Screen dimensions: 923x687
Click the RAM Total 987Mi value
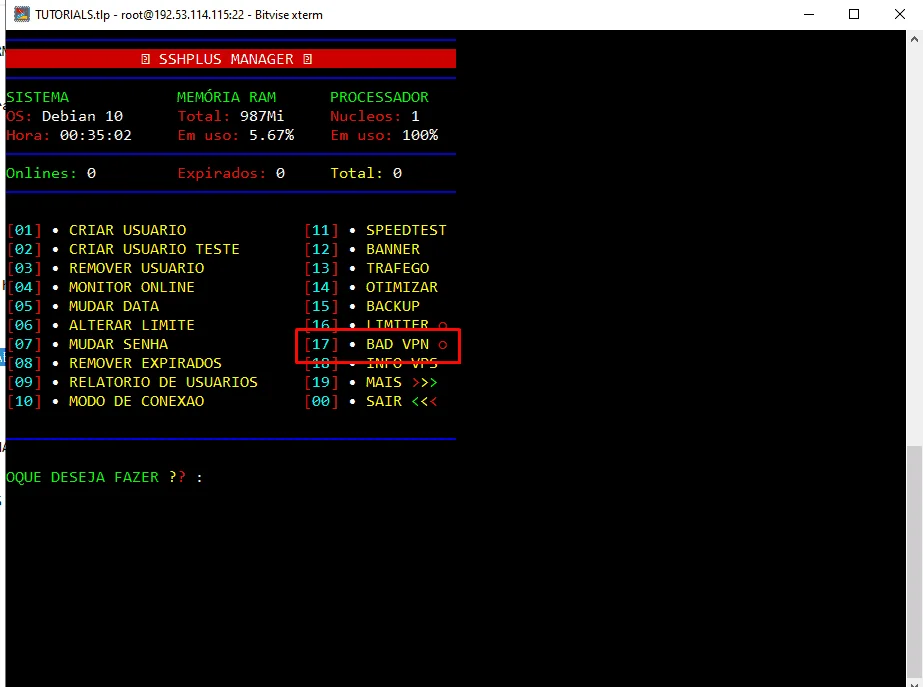[262, 116]
